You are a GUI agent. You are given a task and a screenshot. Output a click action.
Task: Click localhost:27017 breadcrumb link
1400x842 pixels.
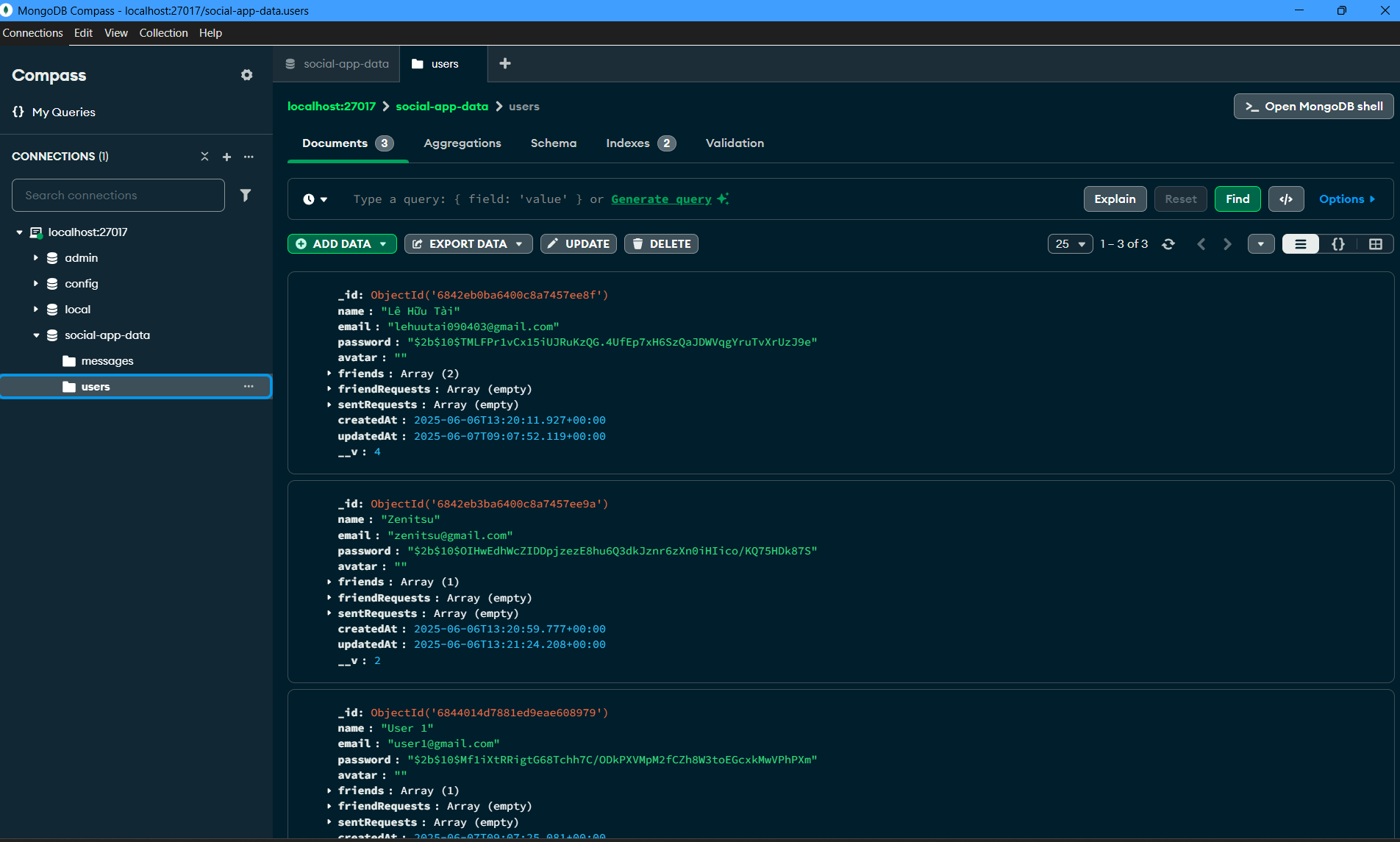click(332, 107)
